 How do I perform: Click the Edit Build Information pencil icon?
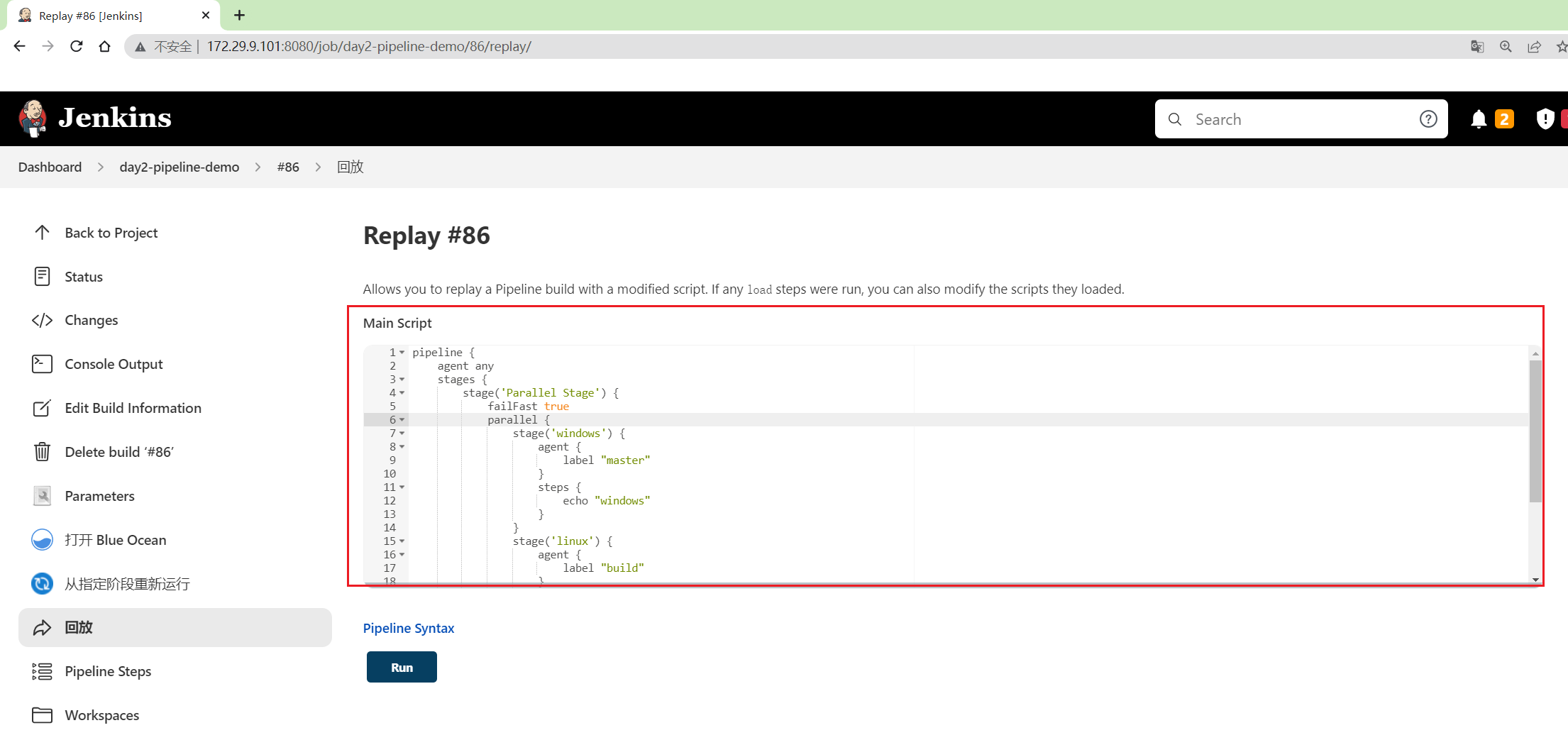[x=42, y=408]
